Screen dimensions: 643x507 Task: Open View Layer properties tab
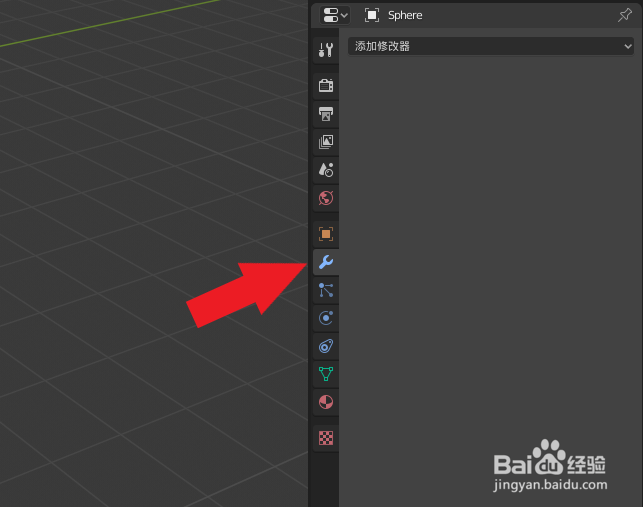(x=326, y=142)
